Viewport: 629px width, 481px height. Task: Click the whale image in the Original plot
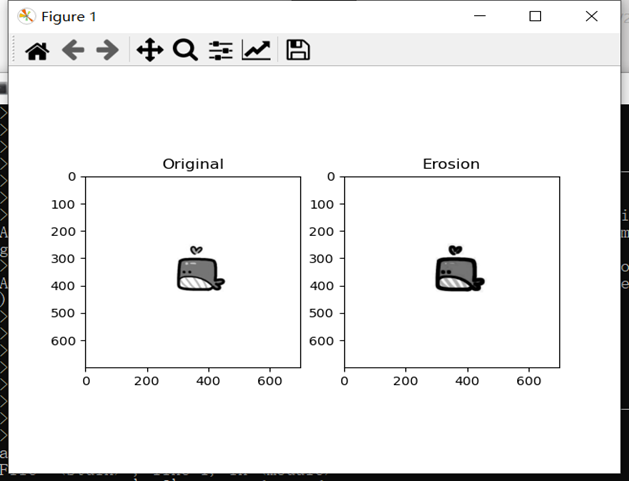pos(201,268)
